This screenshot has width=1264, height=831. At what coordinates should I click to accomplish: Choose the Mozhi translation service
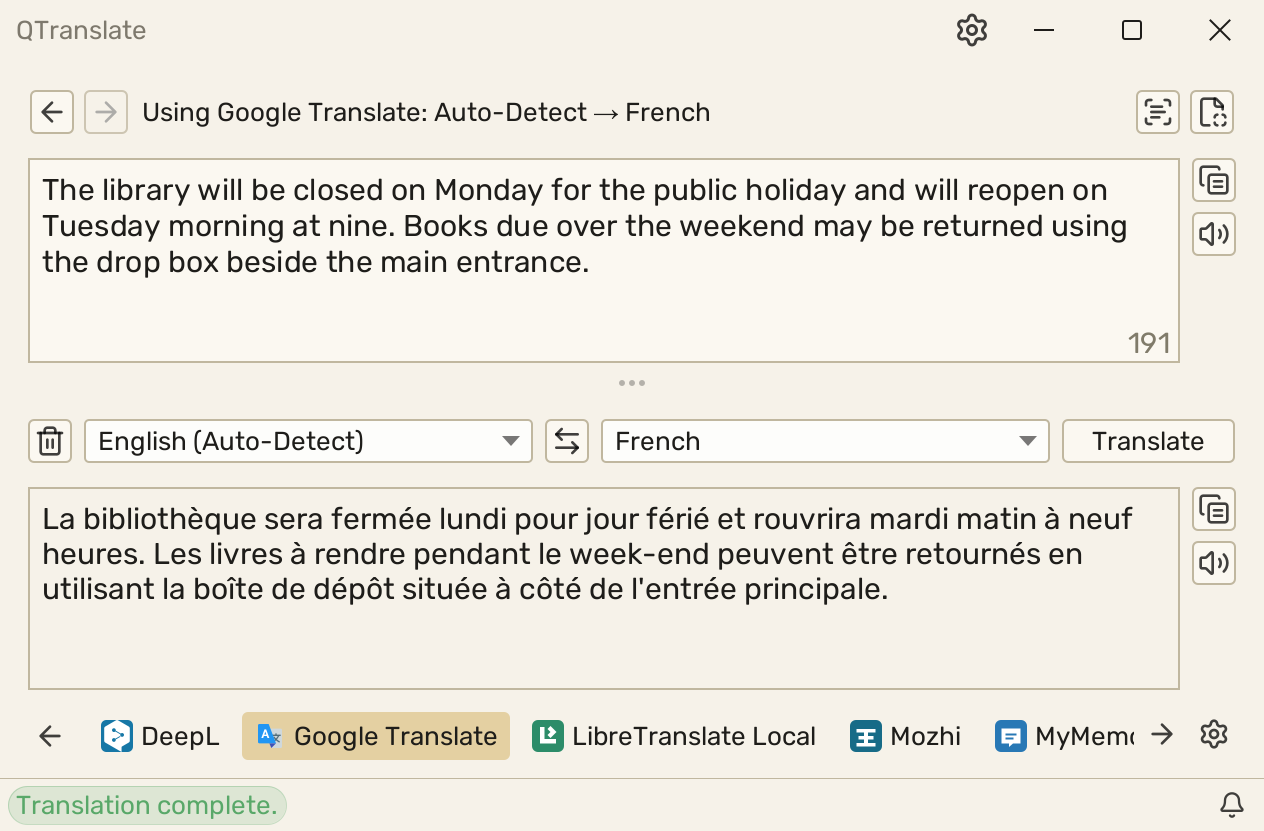[x=906, y=737]
